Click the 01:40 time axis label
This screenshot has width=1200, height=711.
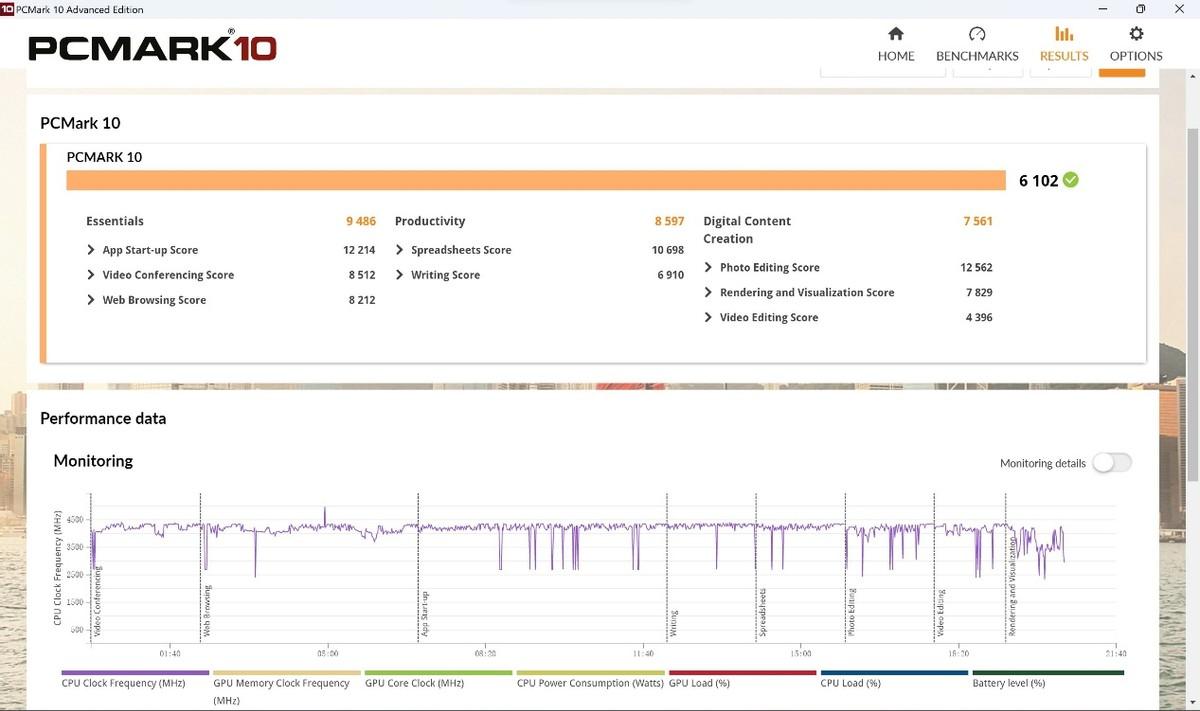169,653
